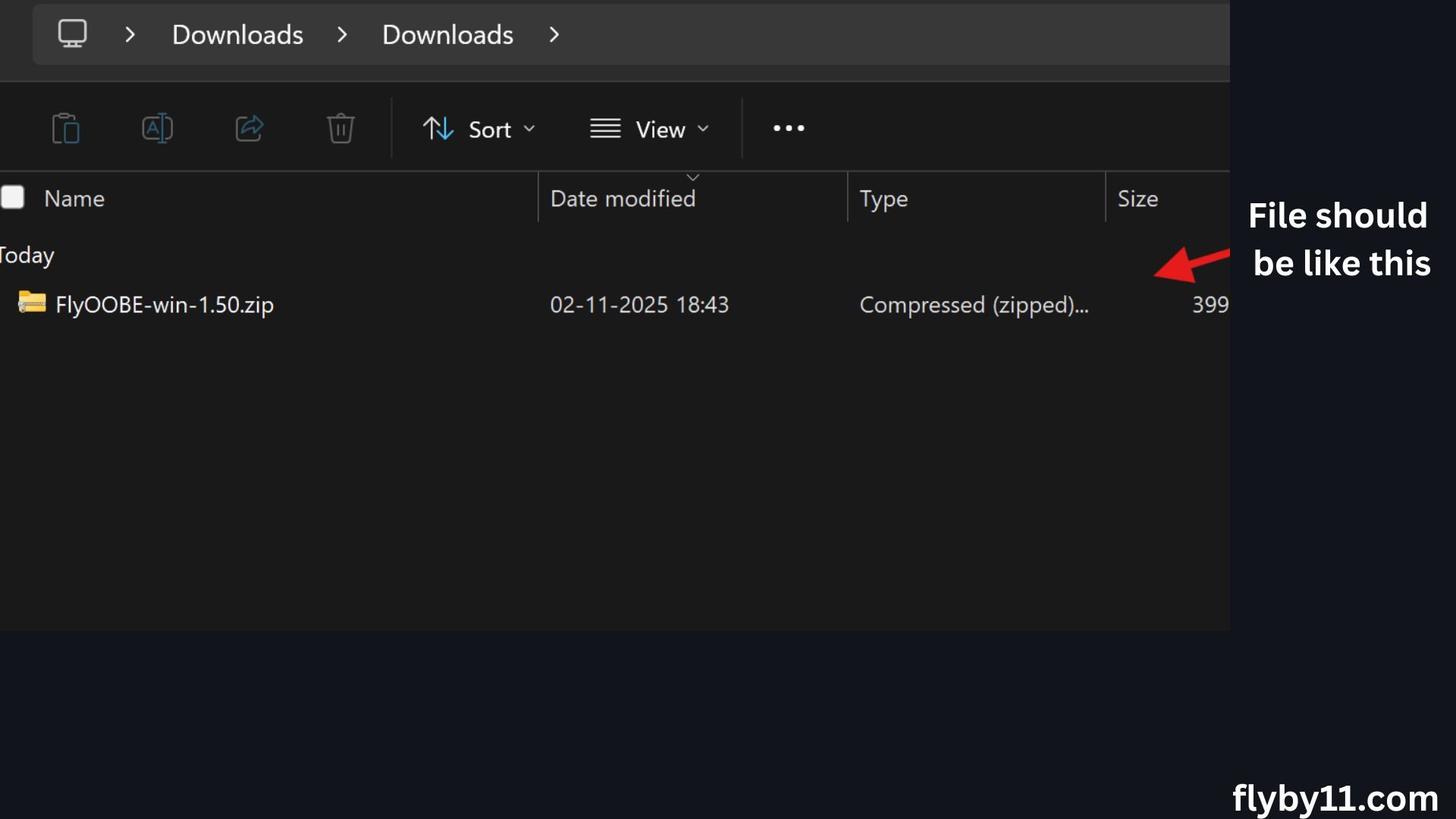Viewport: 1456px width, 819px height.
Task: Click the This PC monitor icon in breadcrumb
Action: click(x=73, y=33)
